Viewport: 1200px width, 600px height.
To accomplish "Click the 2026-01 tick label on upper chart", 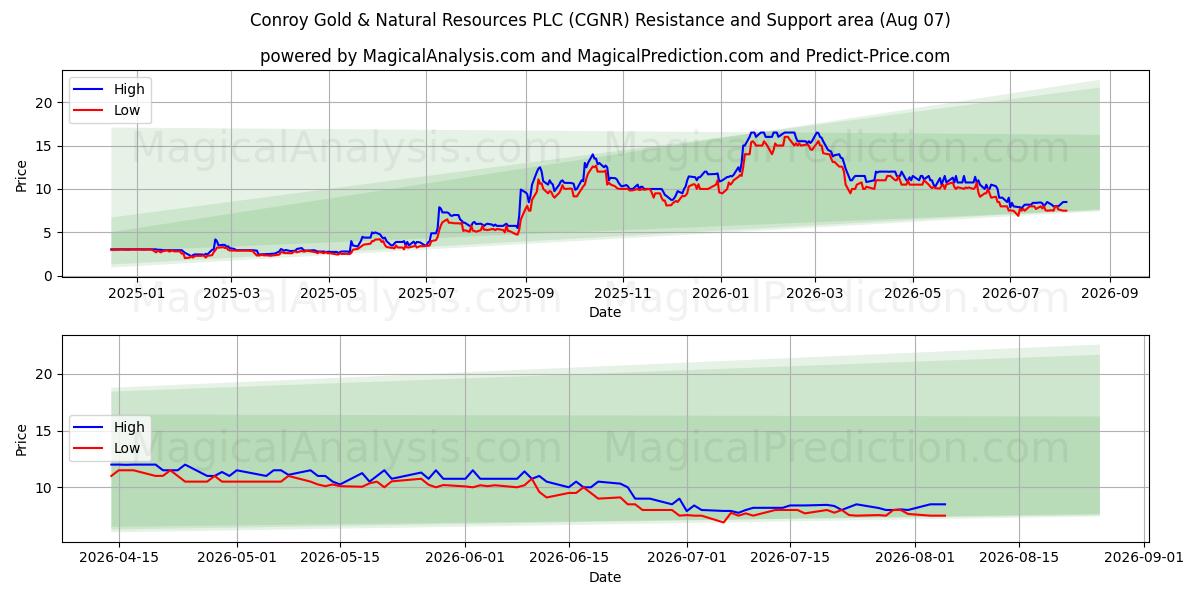I will [x=721, y=294].
